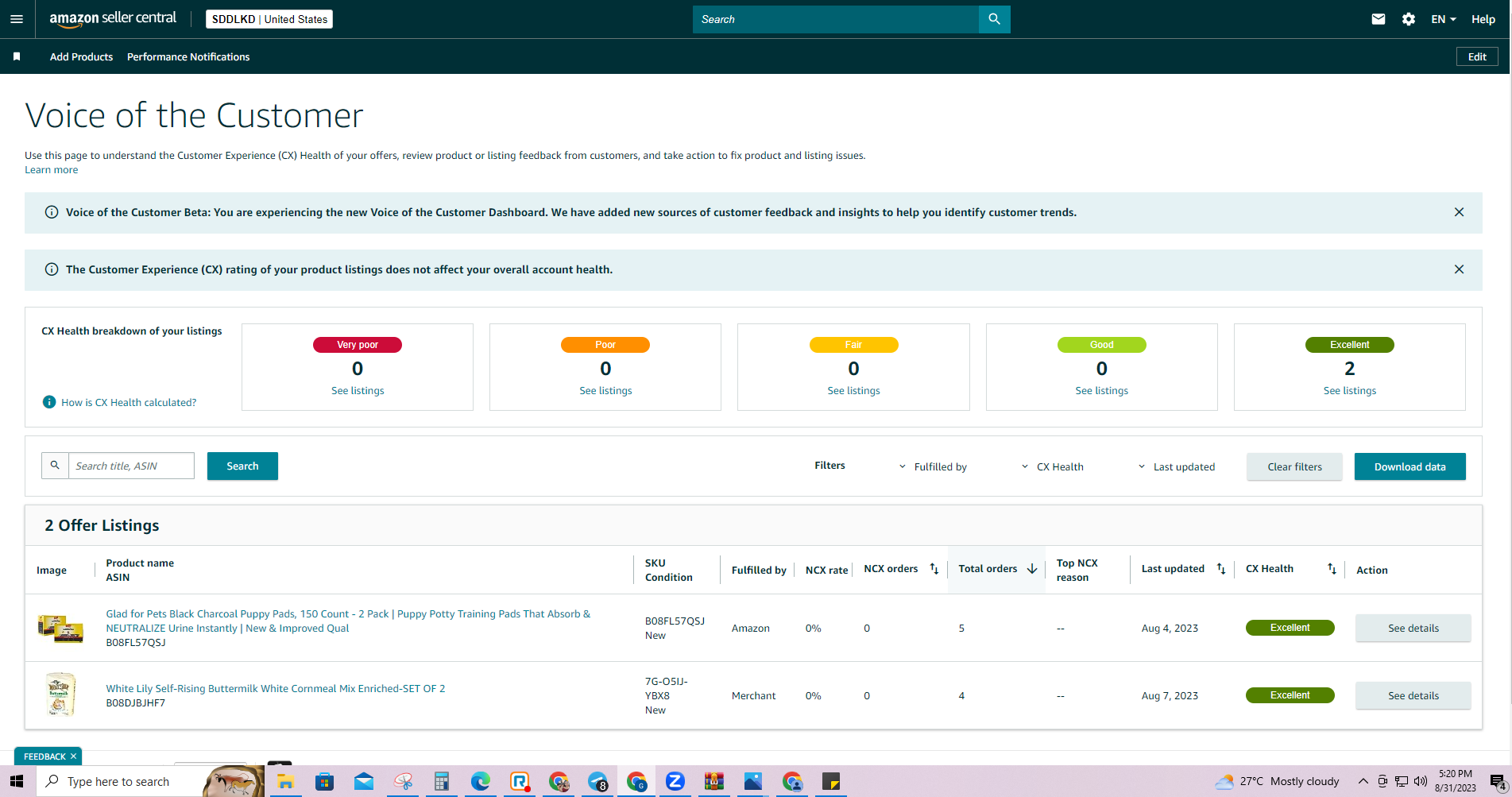Open File Explorer from the taskbar
Viewport: 1512px width, 797px height.
click(x=285, y=781)
